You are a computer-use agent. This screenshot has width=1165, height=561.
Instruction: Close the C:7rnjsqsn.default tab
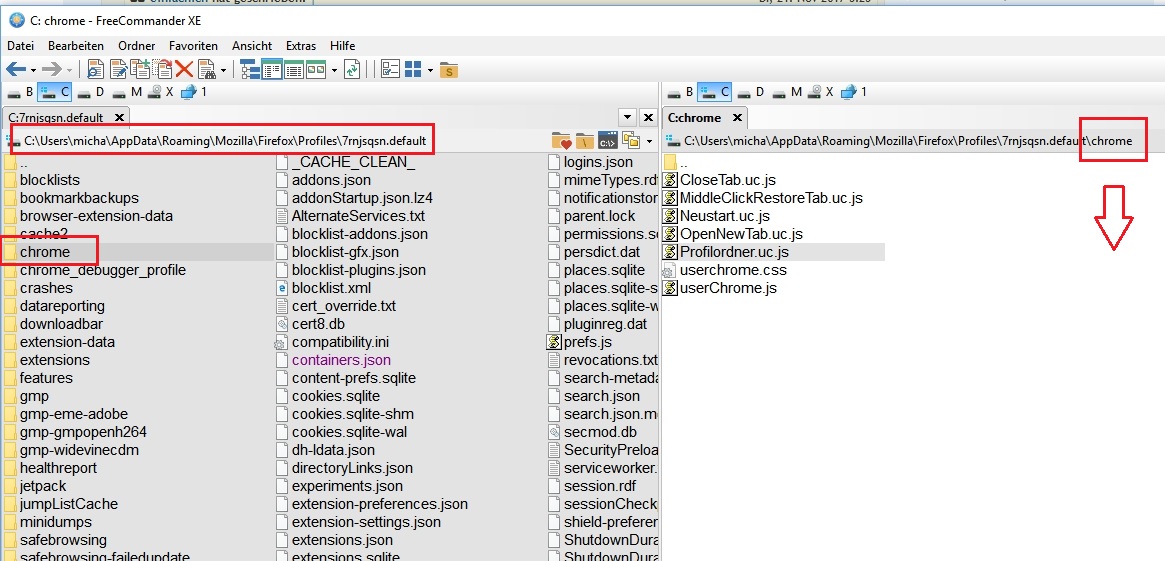(119, 117)
